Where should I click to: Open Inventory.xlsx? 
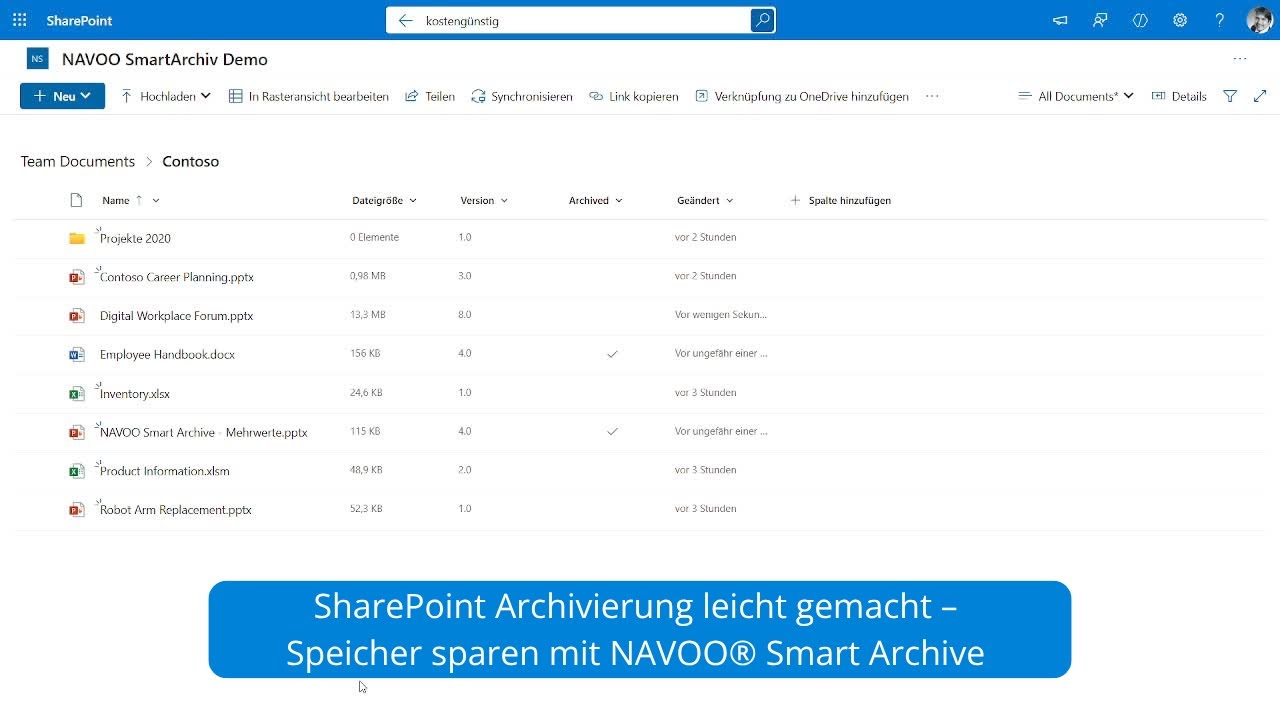pos(135,394)
